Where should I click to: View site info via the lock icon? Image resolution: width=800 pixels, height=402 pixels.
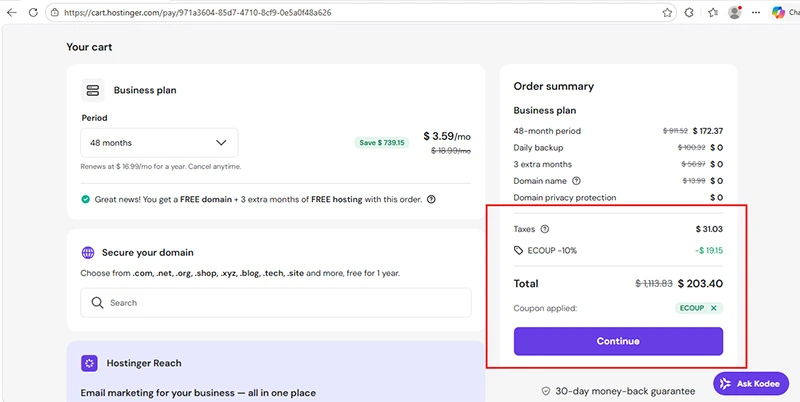(x=55, y=13)
